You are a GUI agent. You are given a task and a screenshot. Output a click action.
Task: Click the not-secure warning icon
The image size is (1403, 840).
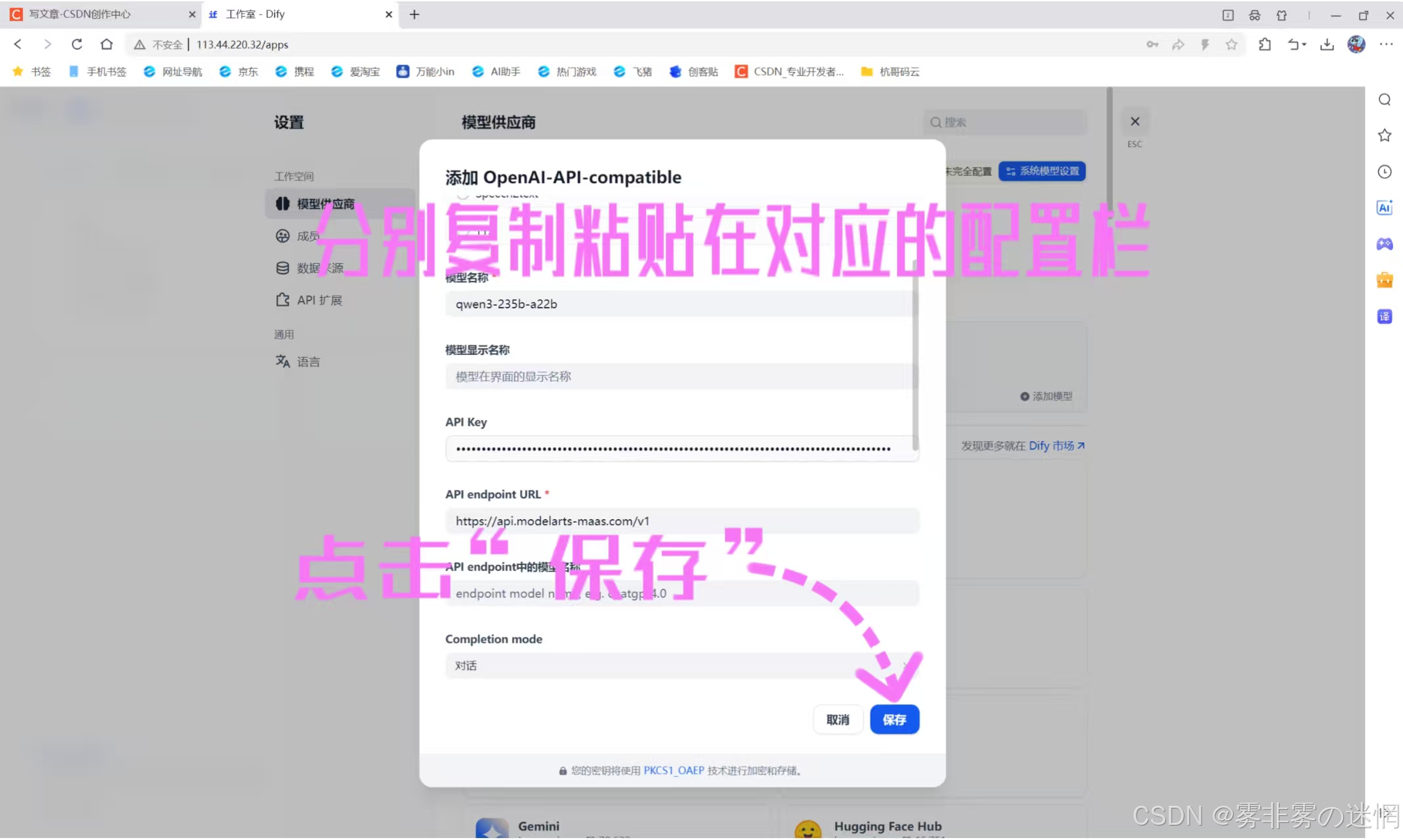(139, 45)
